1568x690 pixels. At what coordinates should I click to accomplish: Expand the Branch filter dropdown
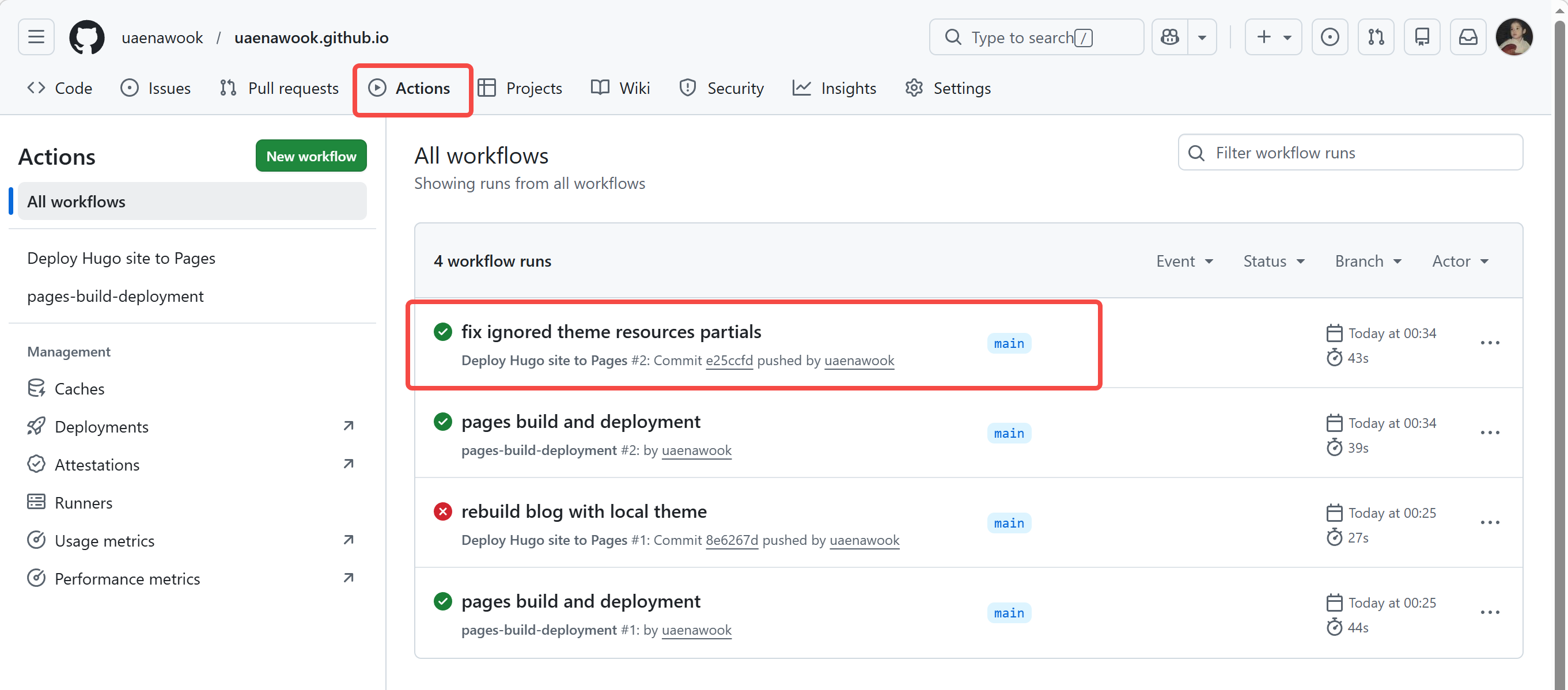pyautogui.click(x=1368, y=261)
